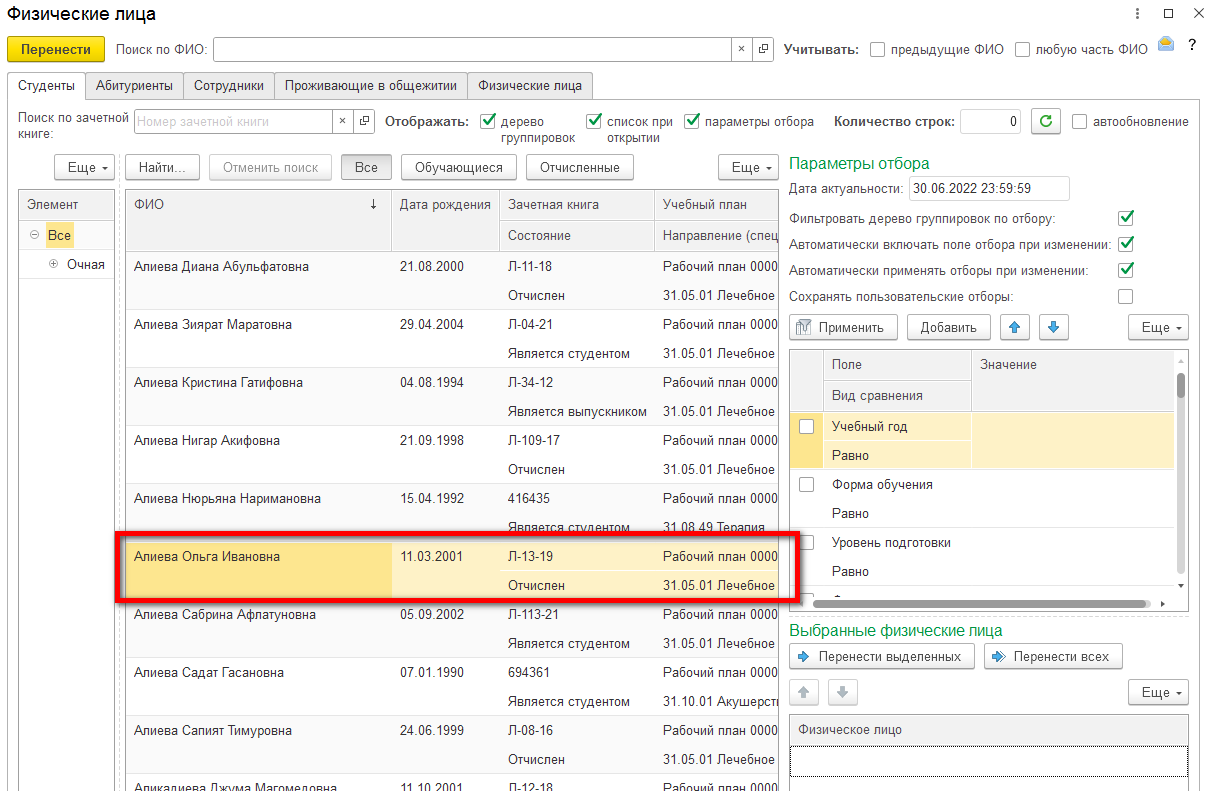Switch to the Студенты tab

tap(46, 86)
